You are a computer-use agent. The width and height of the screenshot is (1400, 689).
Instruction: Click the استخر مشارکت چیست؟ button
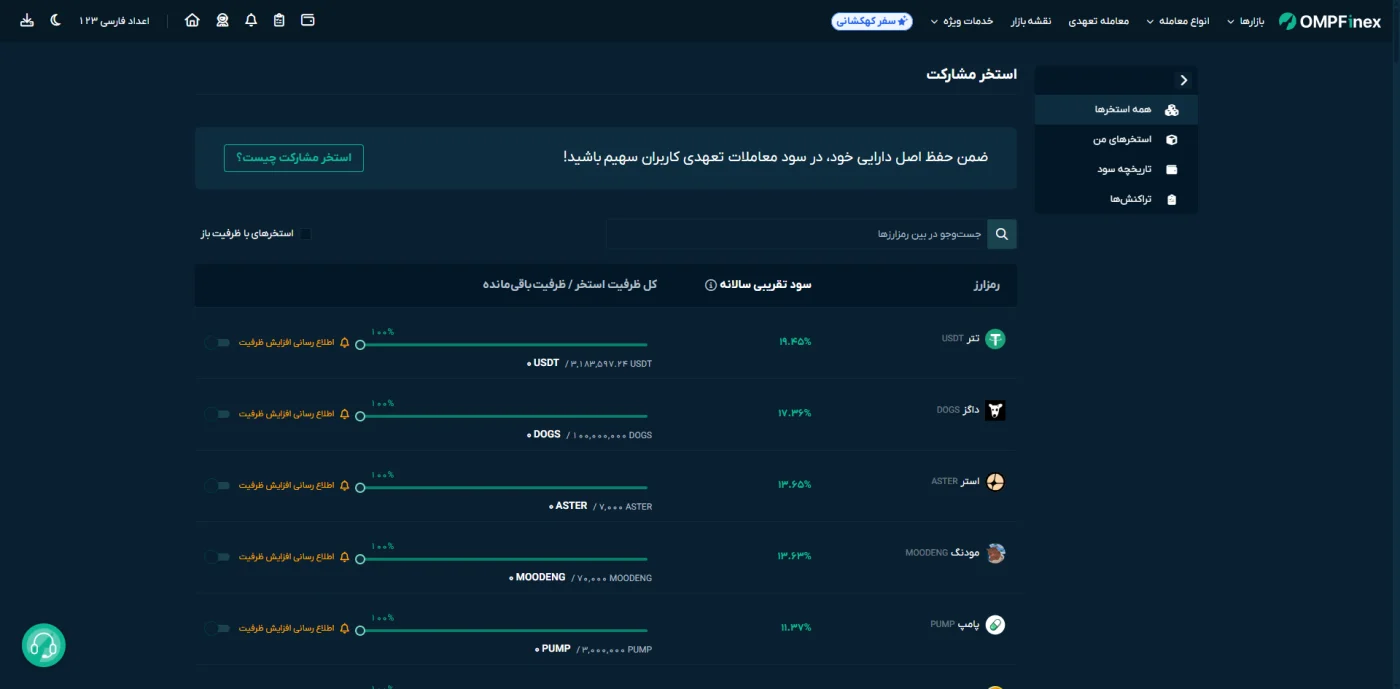point(294,158)
